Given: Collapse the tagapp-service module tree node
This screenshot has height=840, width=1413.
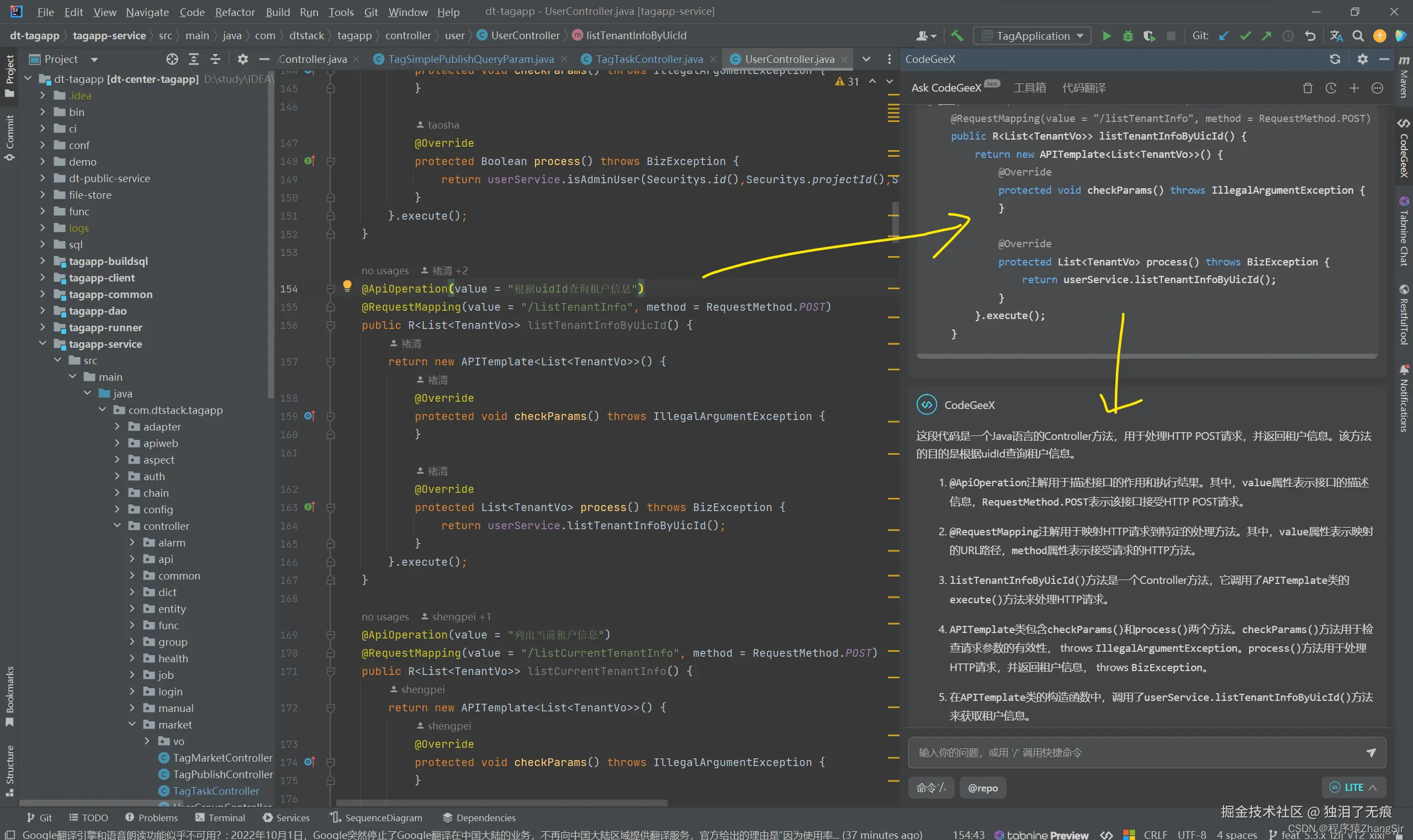Looking at the screenshot, I should click(43, 344).
